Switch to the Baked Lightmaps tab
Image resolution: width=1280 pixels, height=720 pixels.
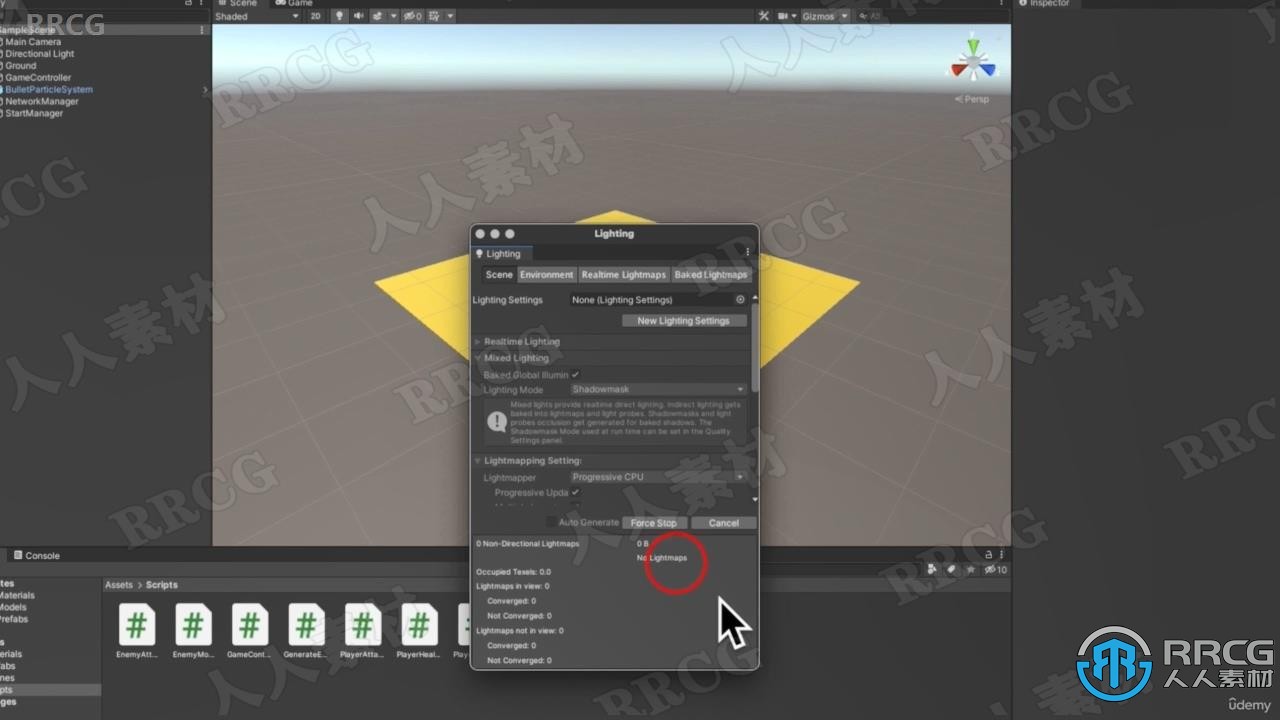710,275
